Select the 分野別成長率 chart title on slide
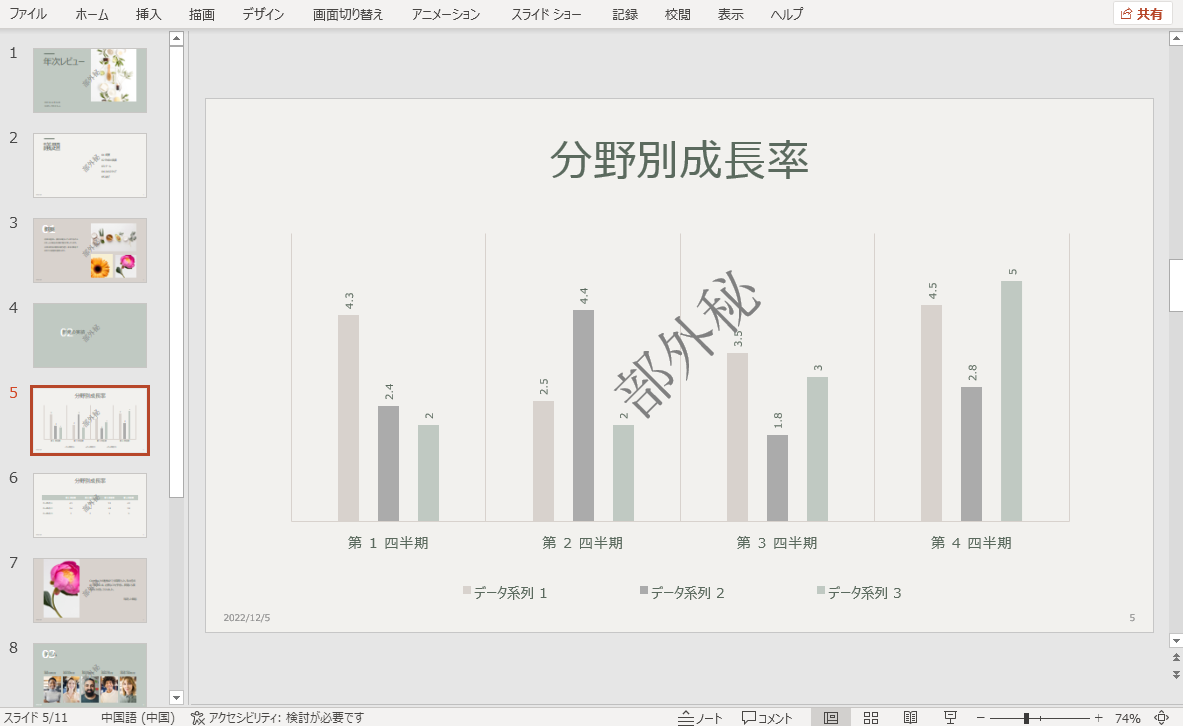 [679, 160]
